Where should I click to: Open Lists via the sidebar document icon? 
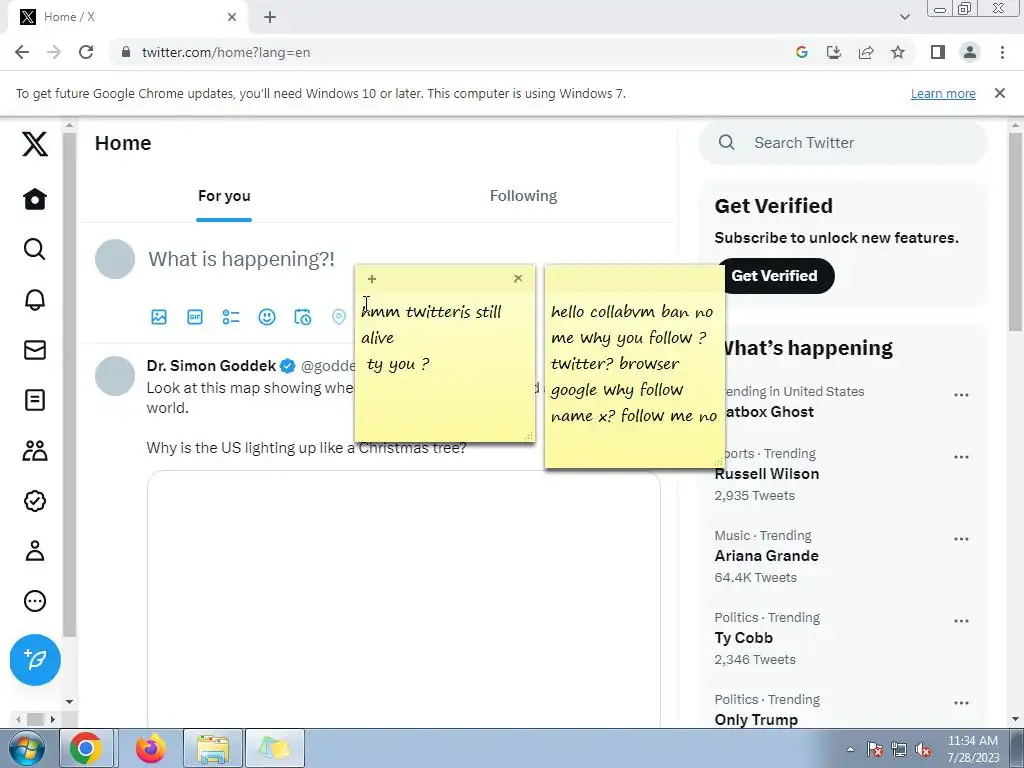coord(35,400)
